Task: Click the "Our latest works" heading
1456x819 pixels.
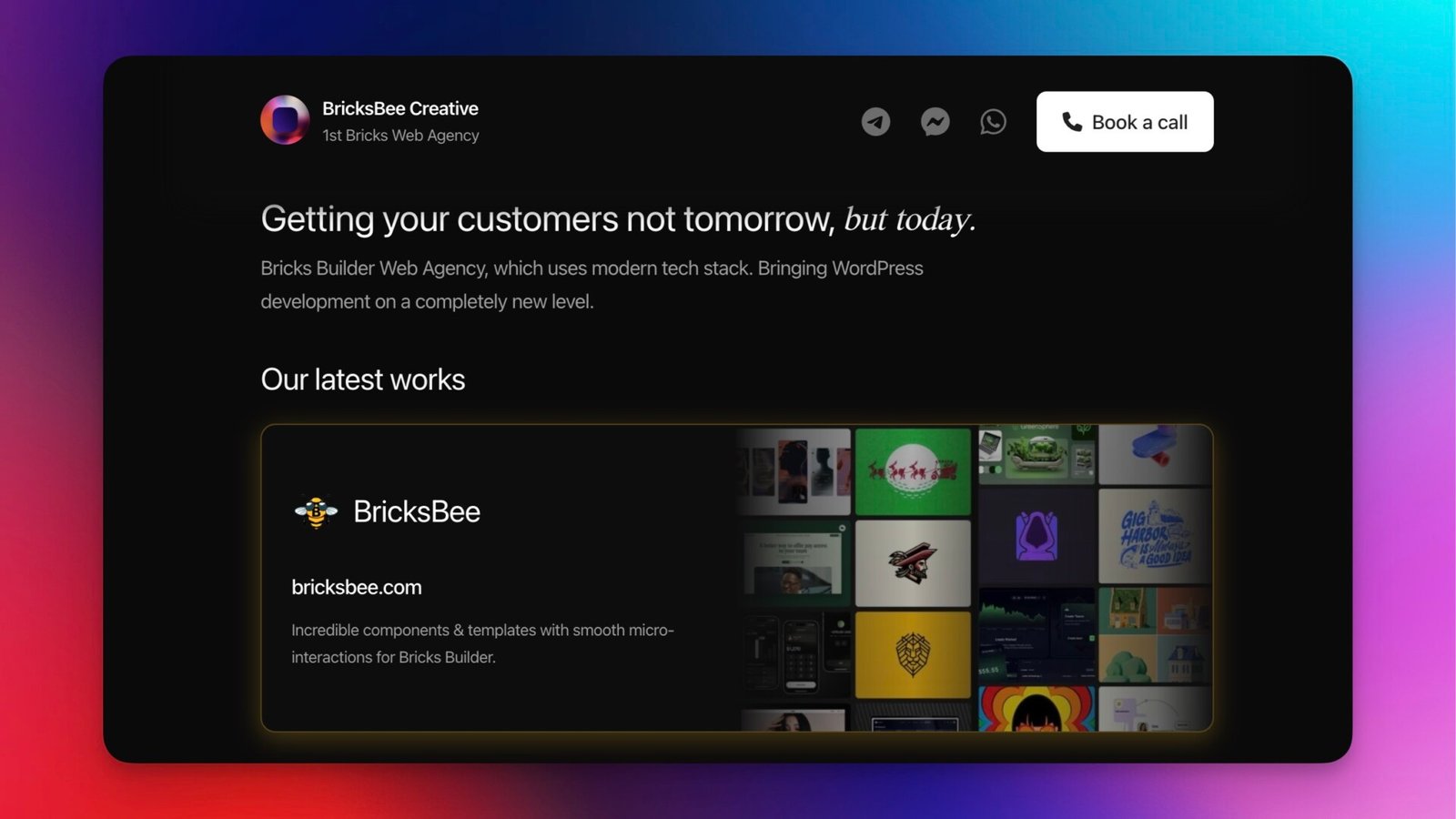Action: [x=363, y=379]
